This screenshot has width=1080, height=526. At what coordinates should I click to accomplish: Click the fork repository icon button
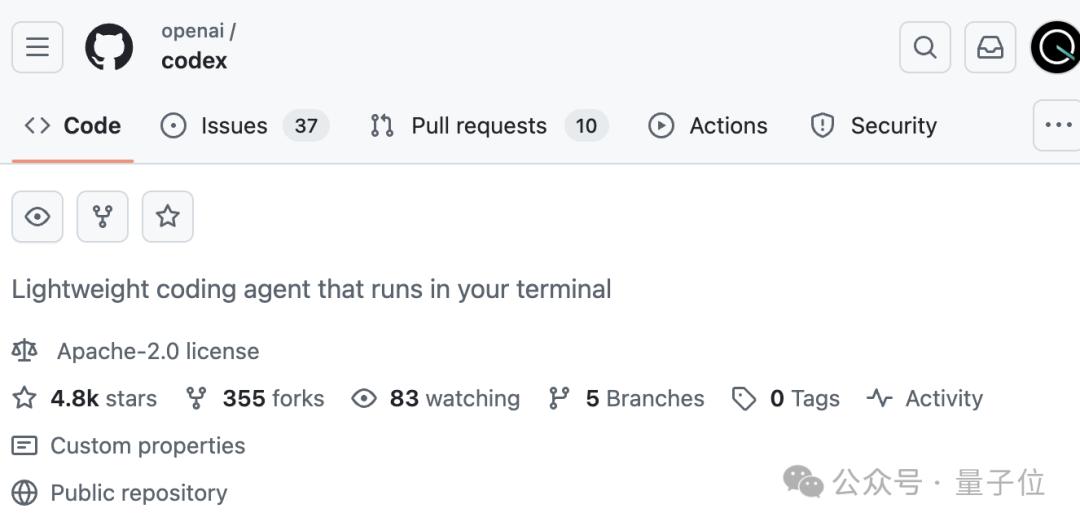[103, 216]
